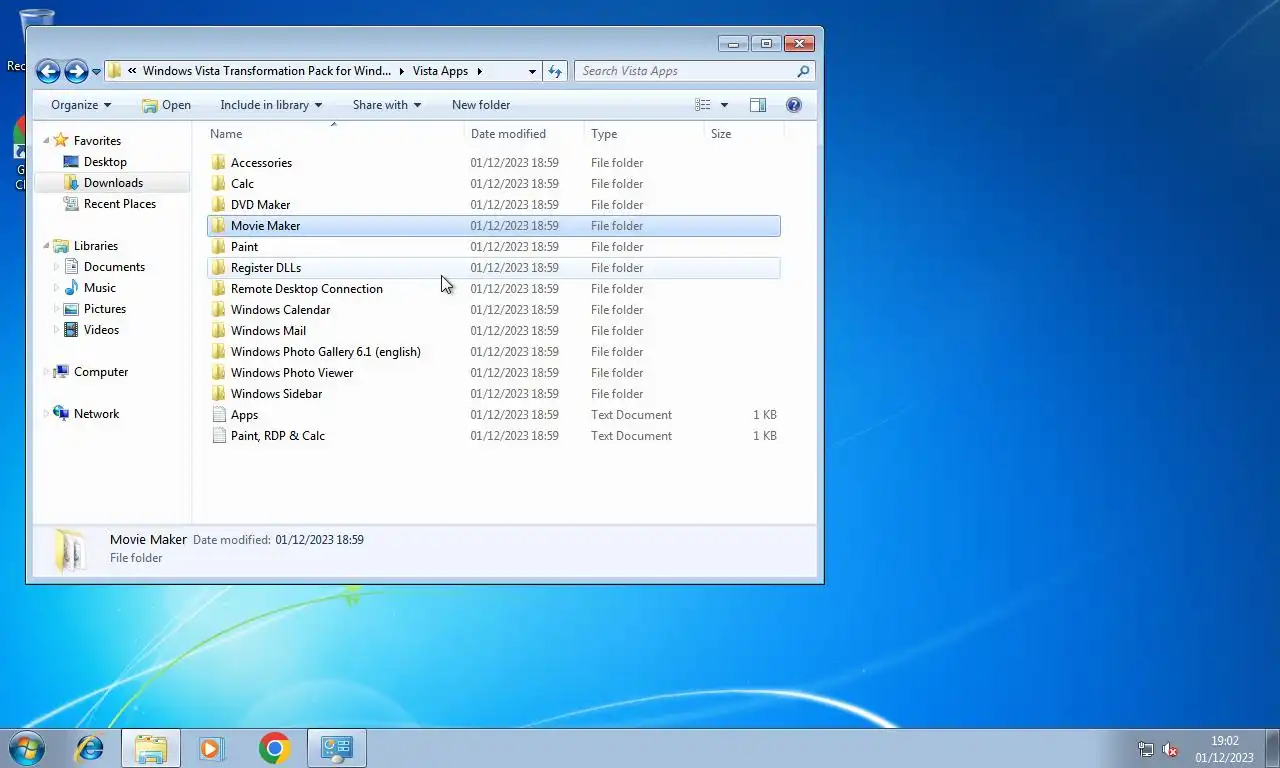Select Desktop in Favorites

105,162
